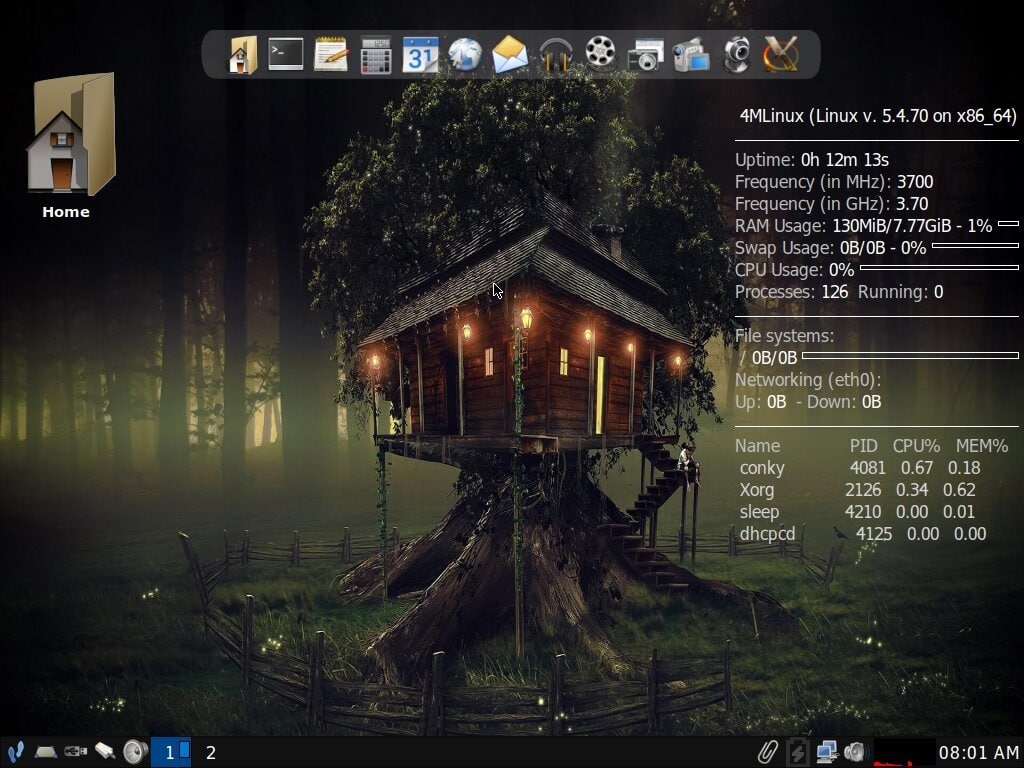
Task: Click the Up: 0B - Down: 0B line
Action: (808, 402)
